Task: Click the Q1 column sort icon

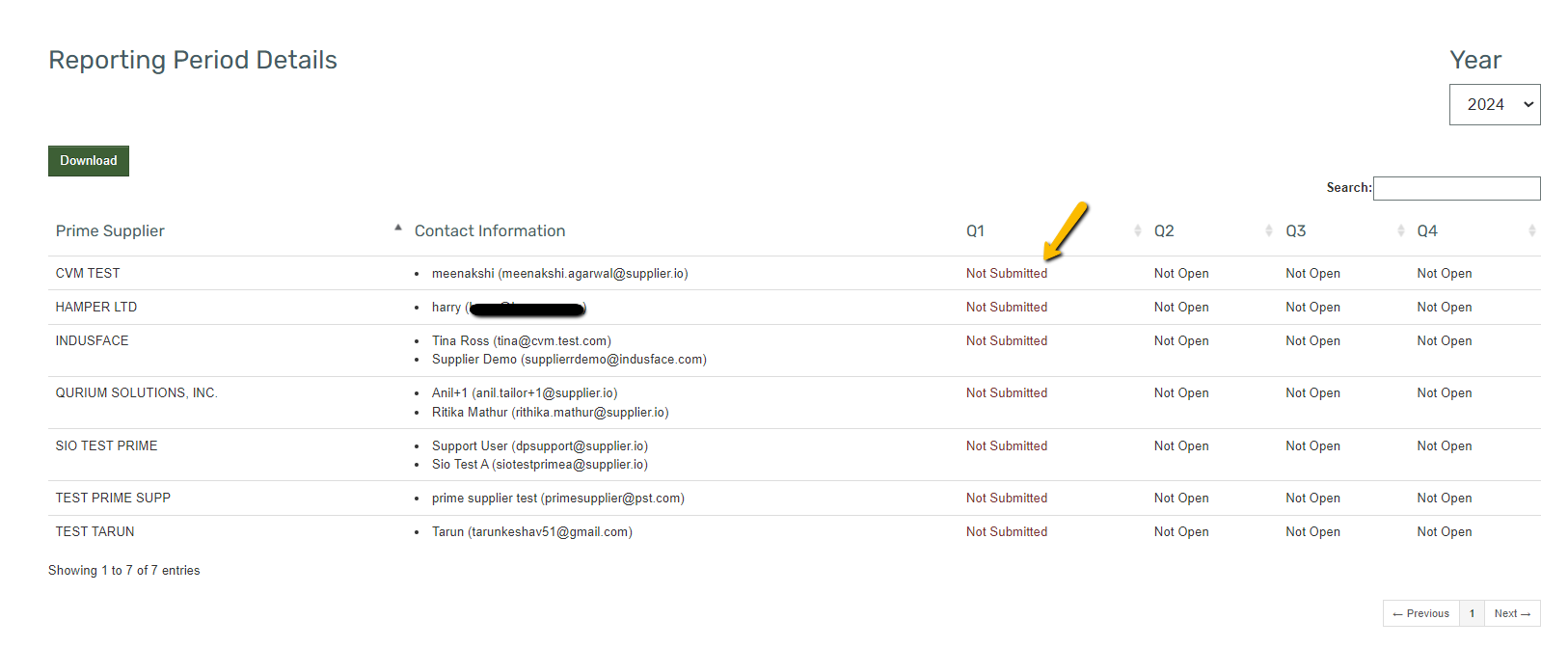Action: [x=1138, y=230]
